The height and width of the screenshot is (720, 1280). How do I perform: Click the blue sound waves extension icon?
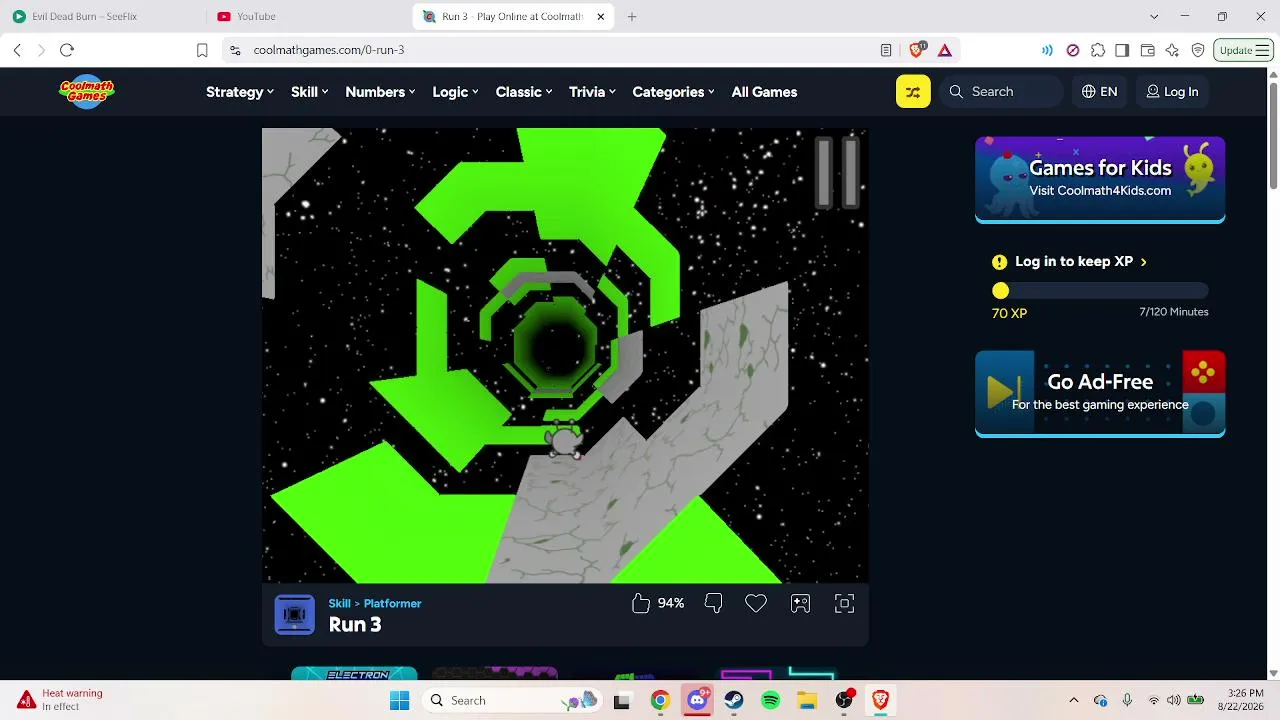[x=1047, y=50]
